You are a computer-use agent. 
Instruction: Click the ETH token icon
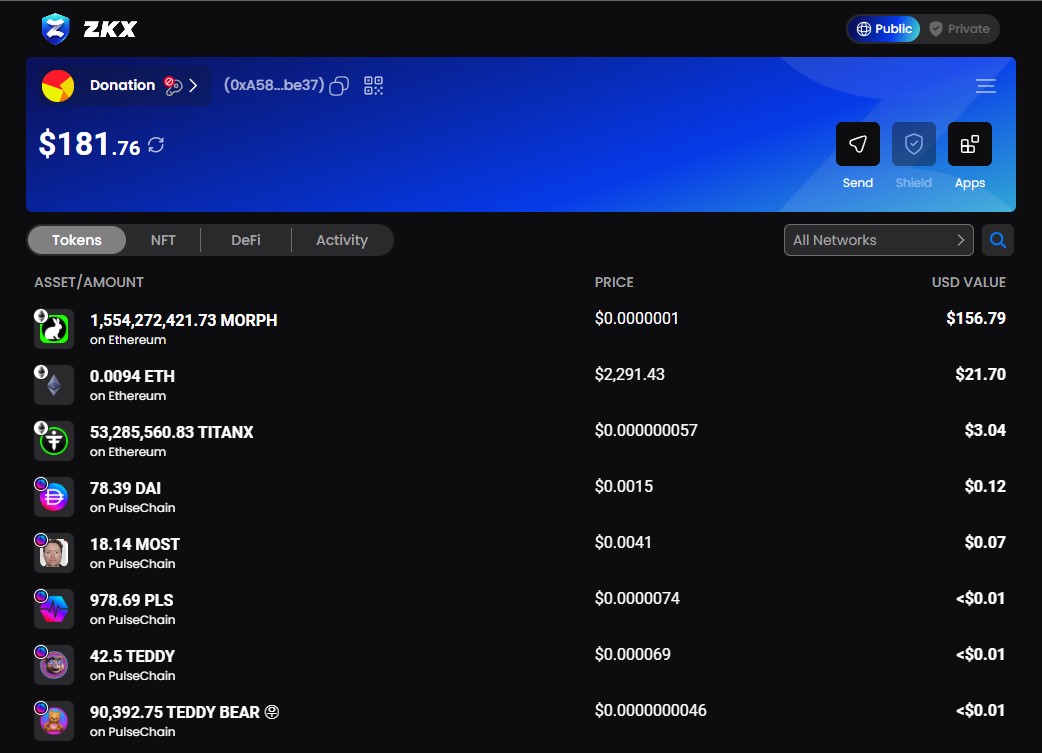pos(54,385)
